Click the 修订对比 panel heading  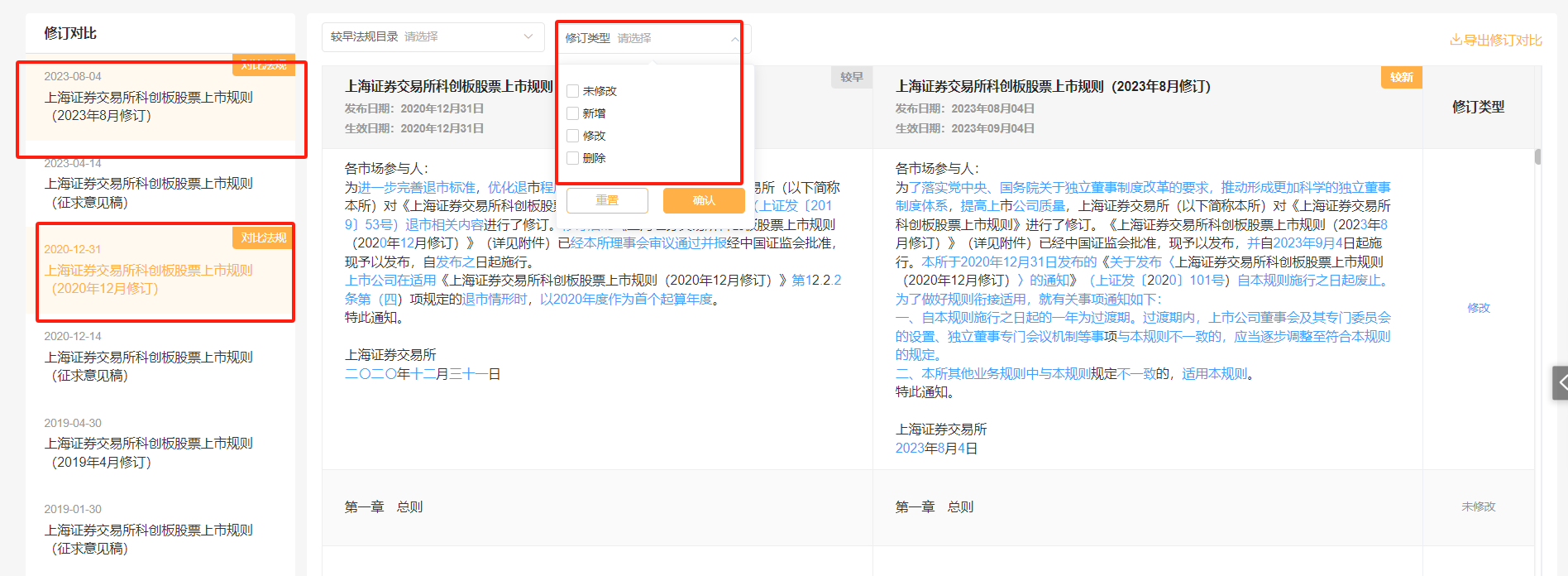pos(70,33)
